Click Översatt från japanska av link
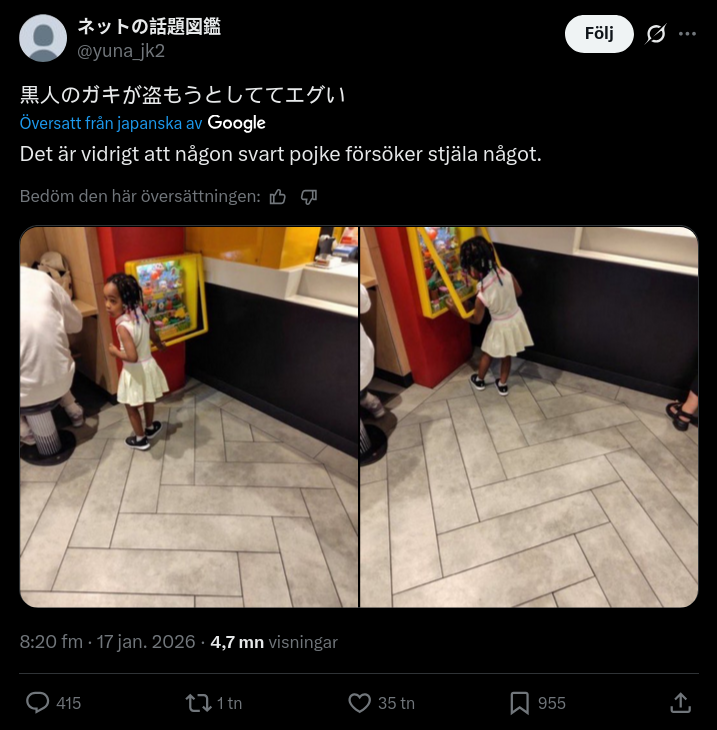This screenshot has width=717, height=730. 111,123
